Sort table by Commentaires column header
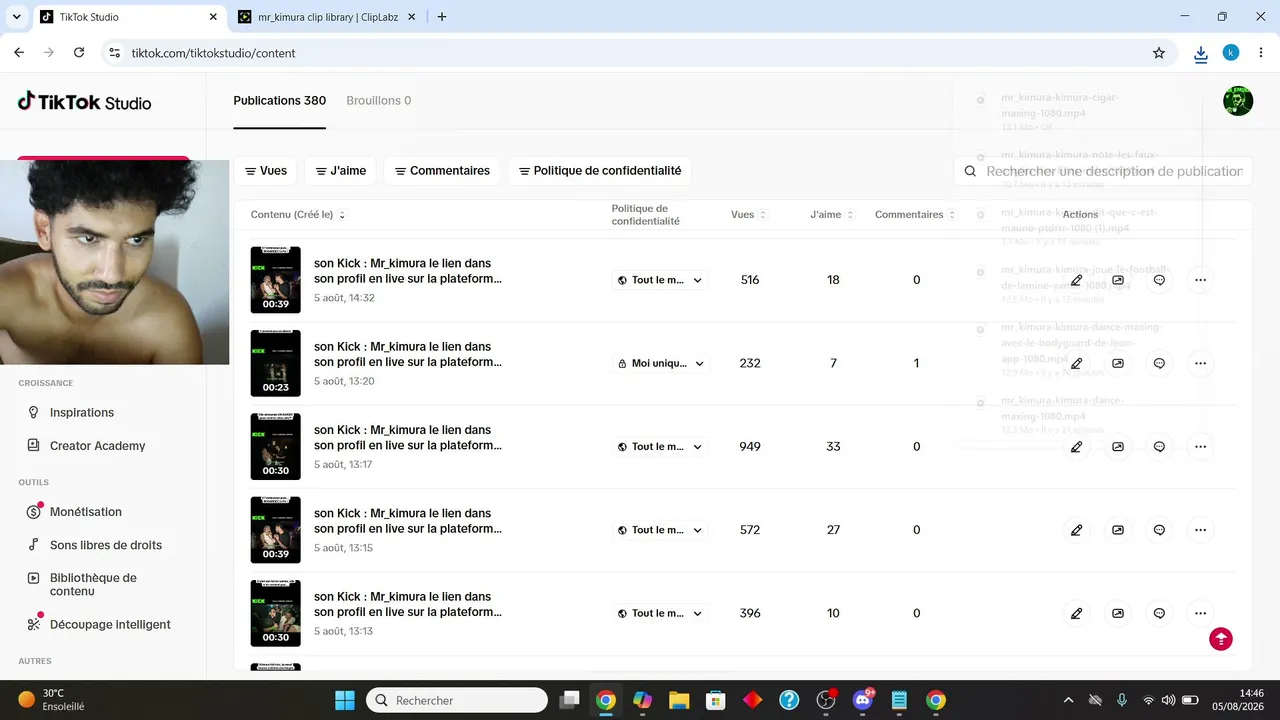The width and height of the screenshot is (1280, 720). click(x=914, y=215)
